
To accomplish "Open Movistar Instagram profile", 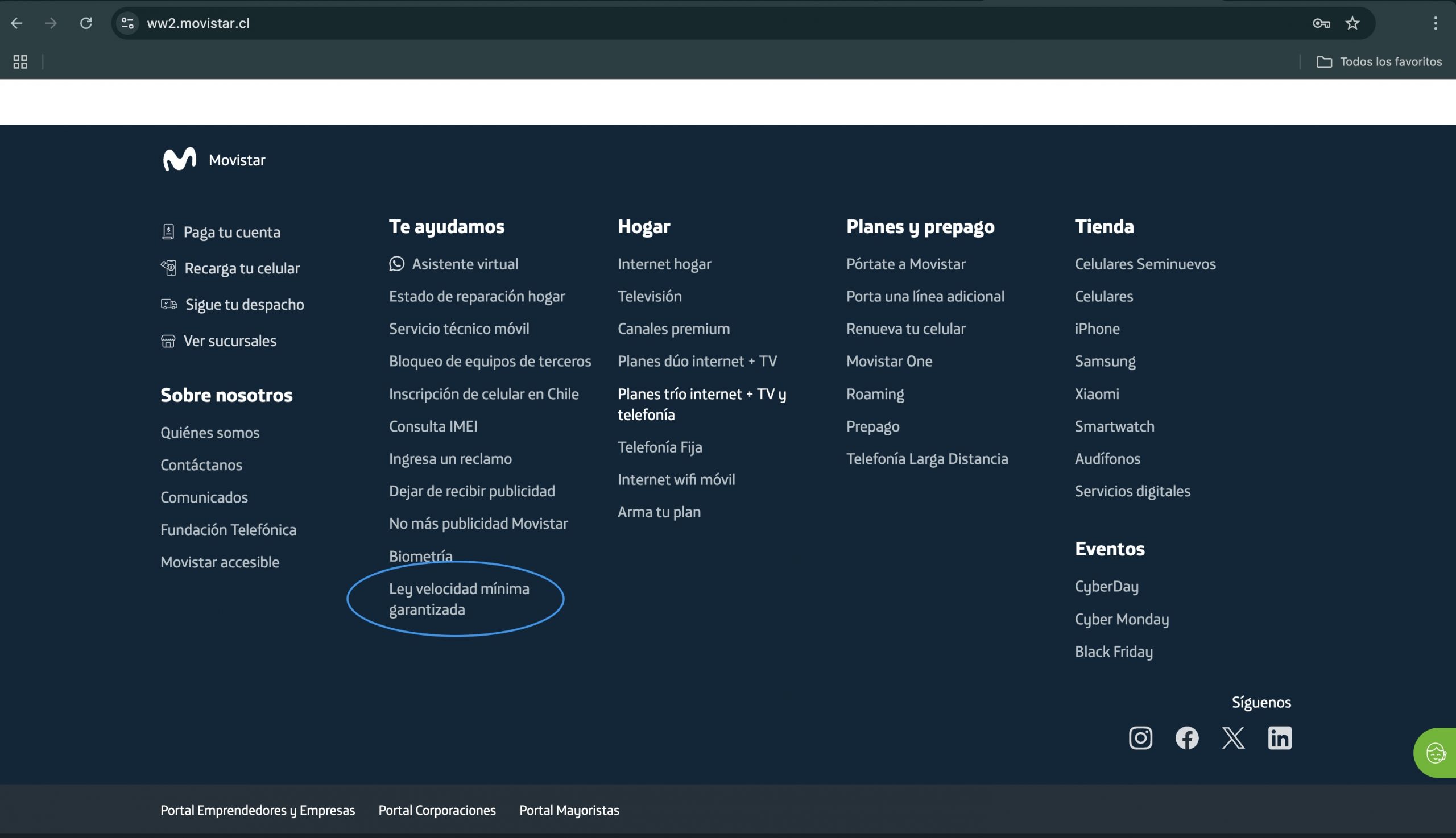I will click(1140, 738).
